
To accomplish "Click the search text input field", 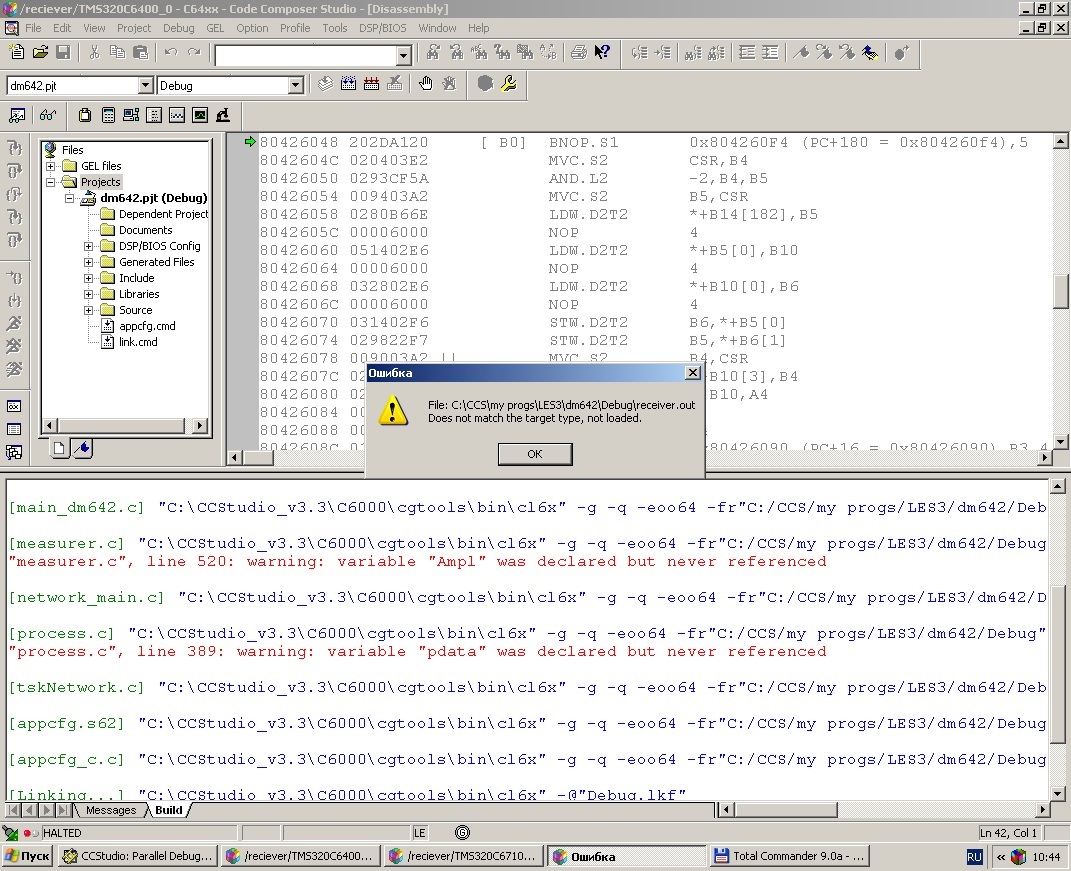I will point(306,55).
